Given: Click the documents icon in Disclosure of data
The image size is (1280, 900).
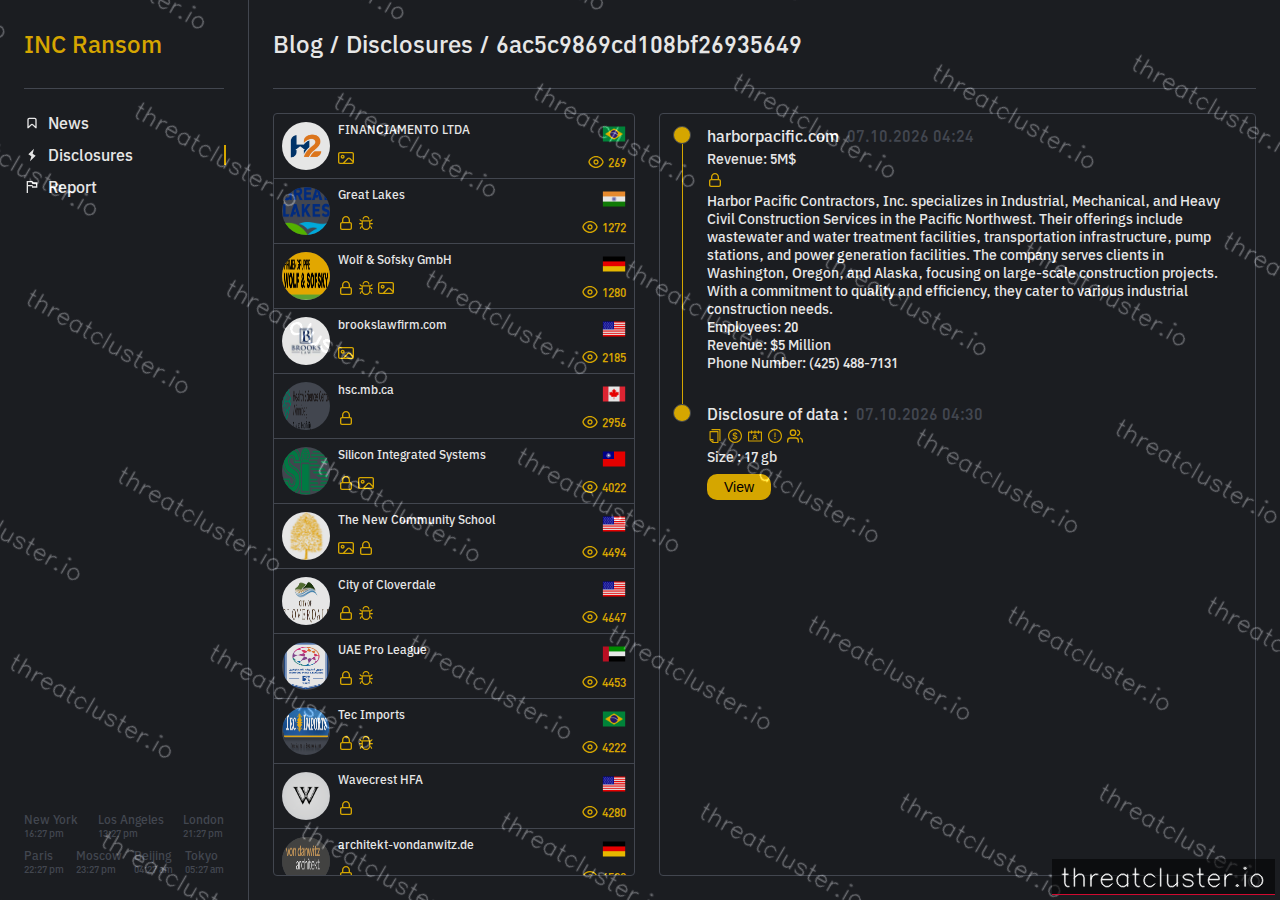Looking at the screenshot, I should point(715,436).
